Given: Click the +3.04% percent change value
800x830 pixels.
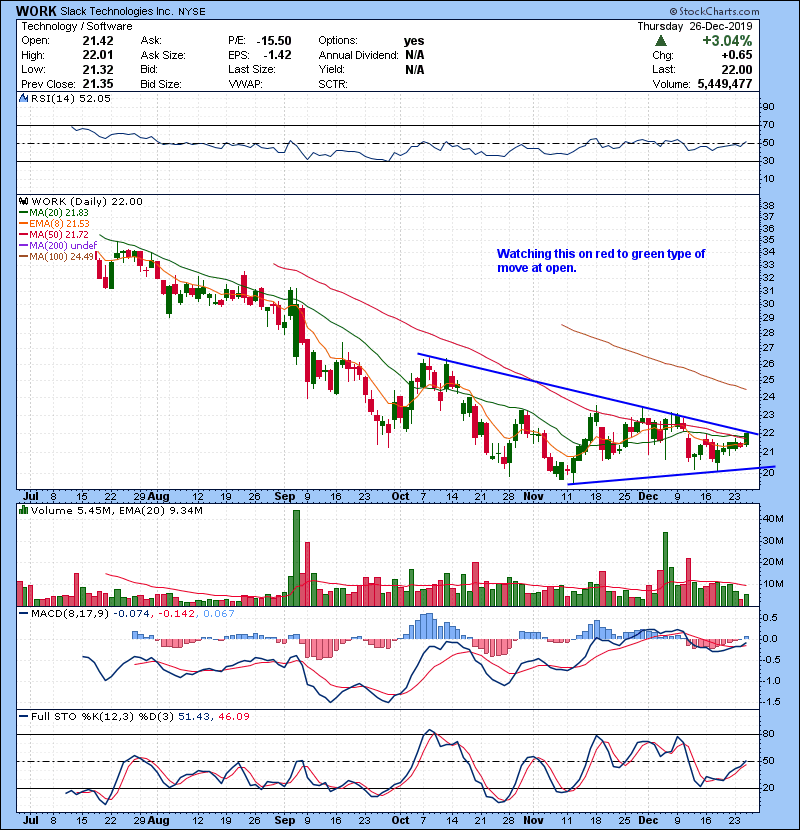Looking at the screenshot, I should click(x=727, y=41).
